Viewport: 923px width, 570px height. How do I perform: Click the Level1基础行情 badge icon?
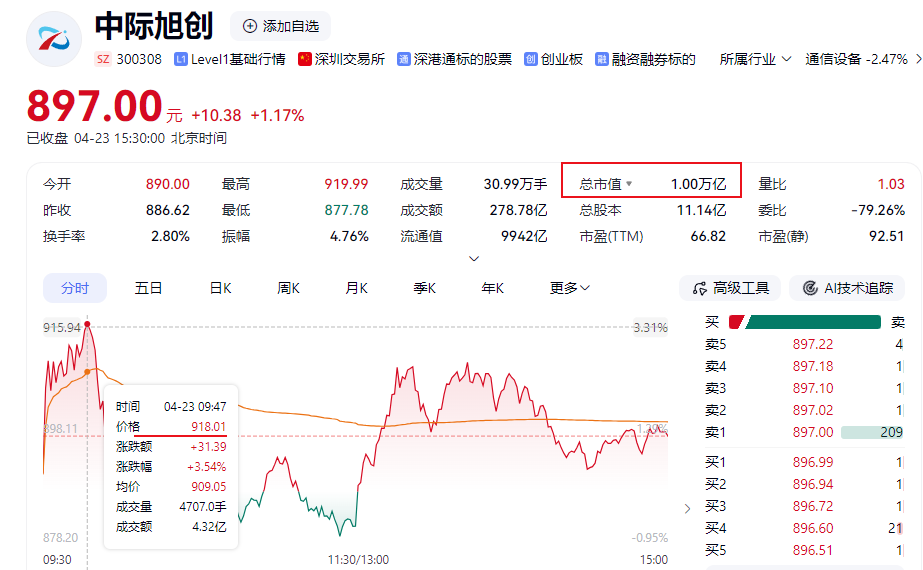pos(181,60)
